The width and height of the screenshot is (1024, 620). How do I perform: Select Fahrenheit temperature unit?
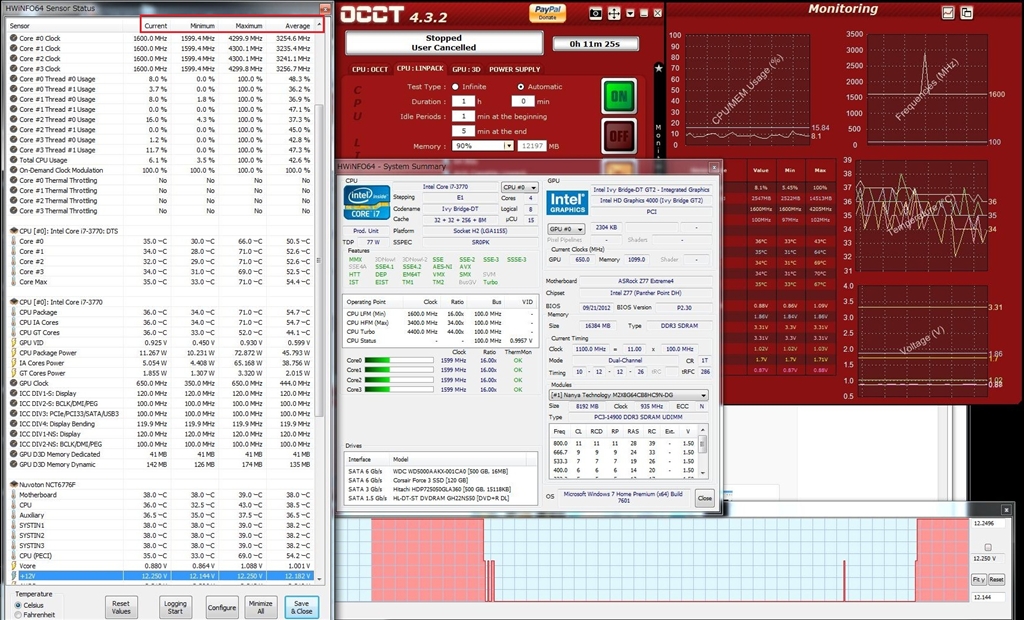[x=18, y=615]
